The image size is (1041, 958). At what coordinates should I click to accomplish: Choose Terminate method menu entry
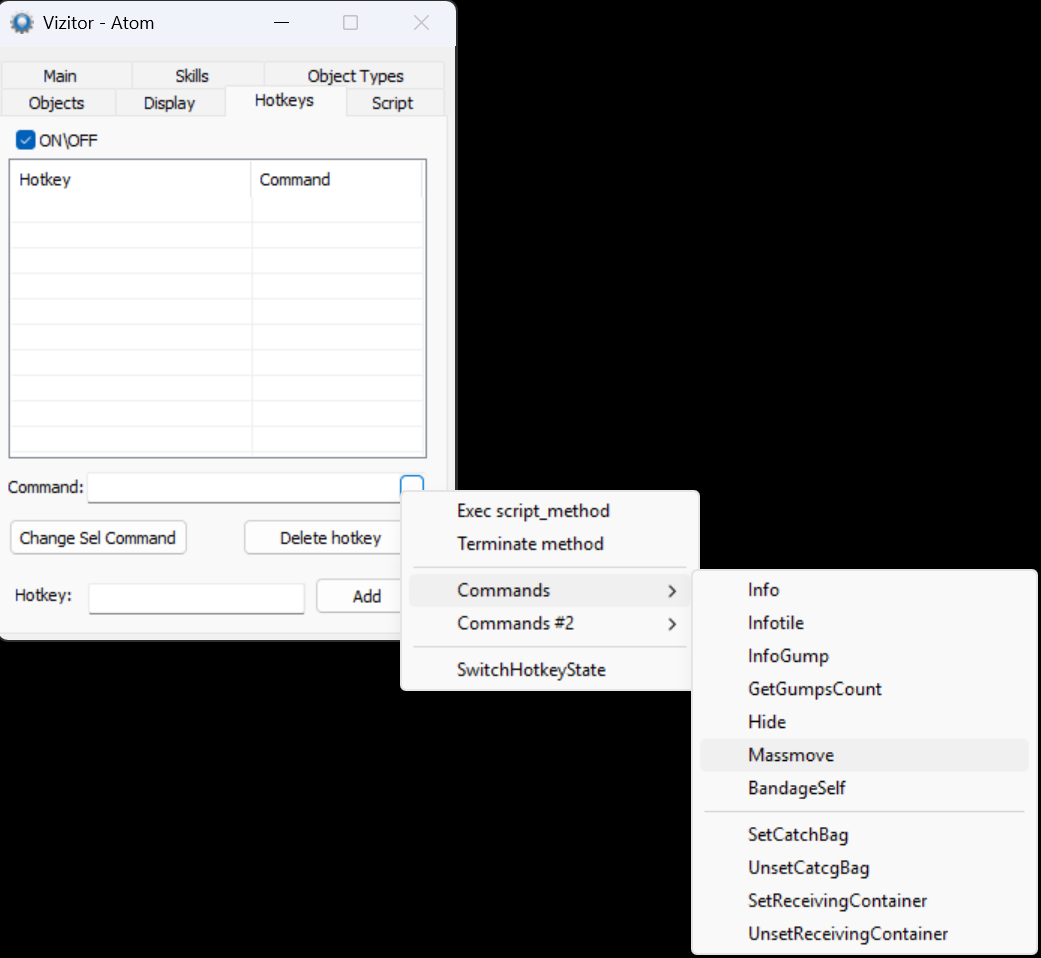tap(550, 544)
